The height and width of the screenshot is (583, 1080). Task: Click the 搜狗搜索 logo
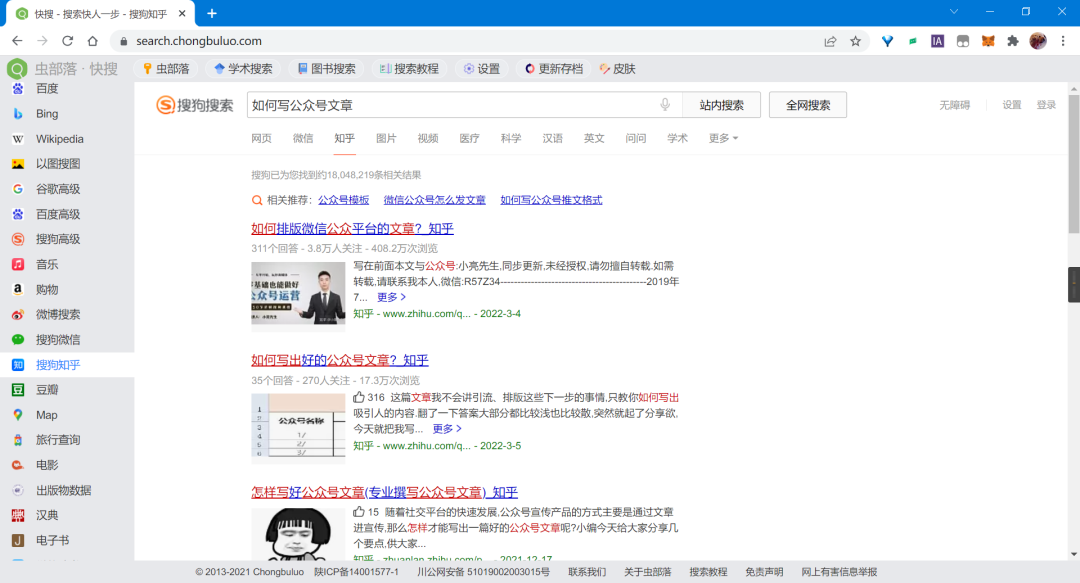tap(194, 105)
